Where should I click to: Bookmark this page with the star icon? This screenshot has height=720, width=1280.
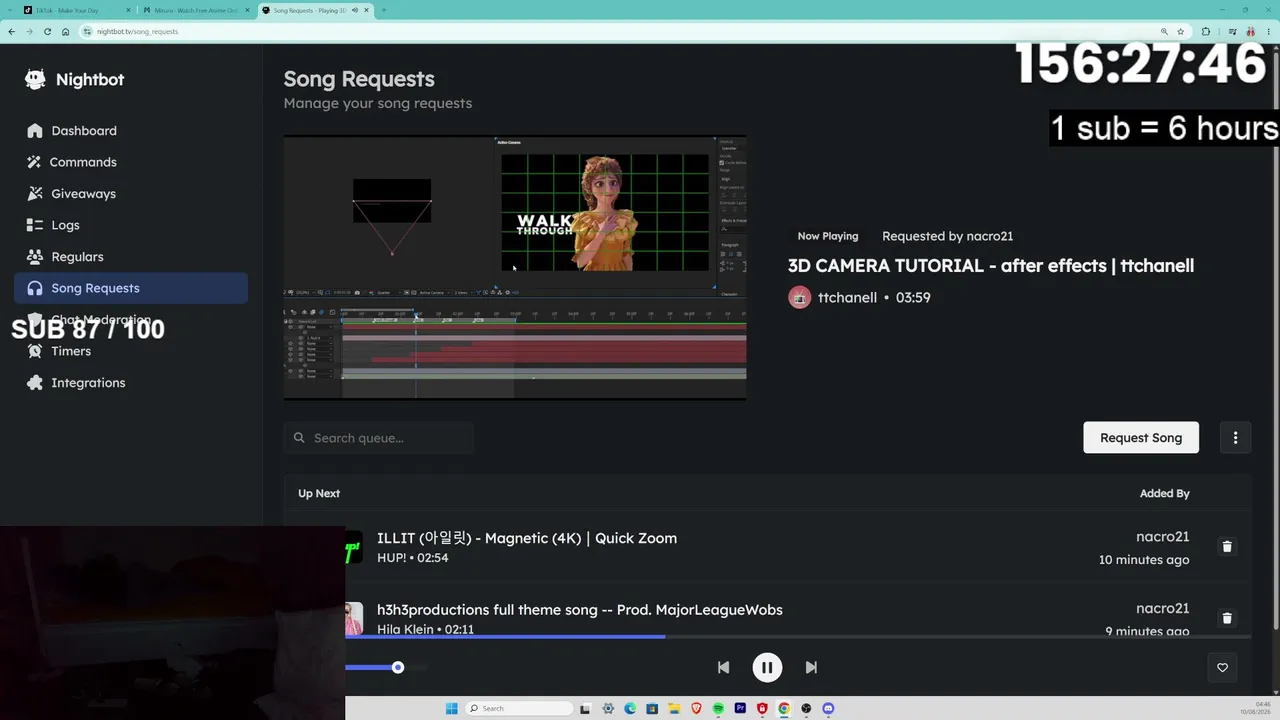[1180, 31]
